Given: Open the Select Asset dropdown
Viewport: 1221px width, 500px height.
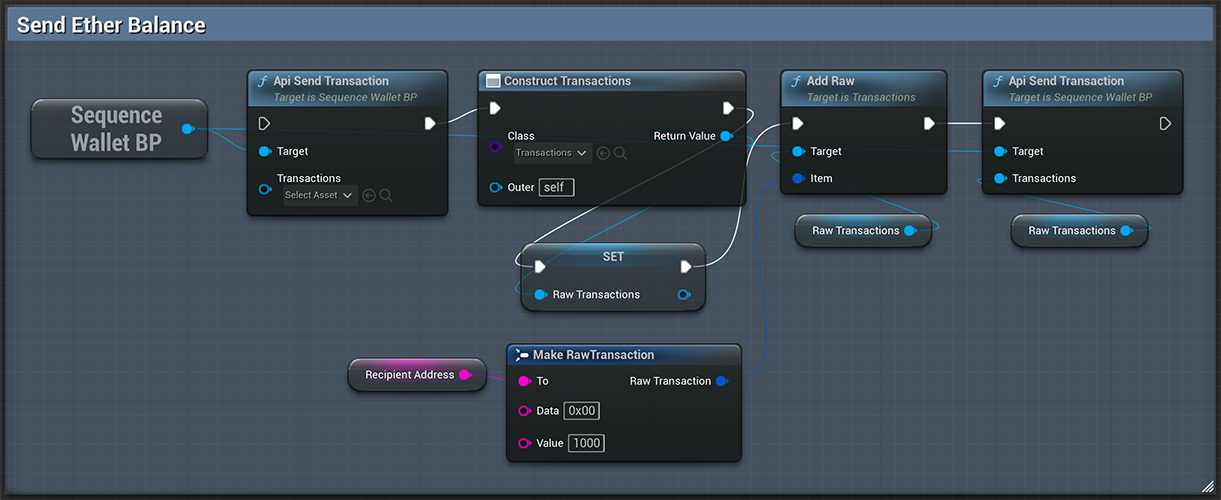Looking at the screenshot, I should point(319,196).
